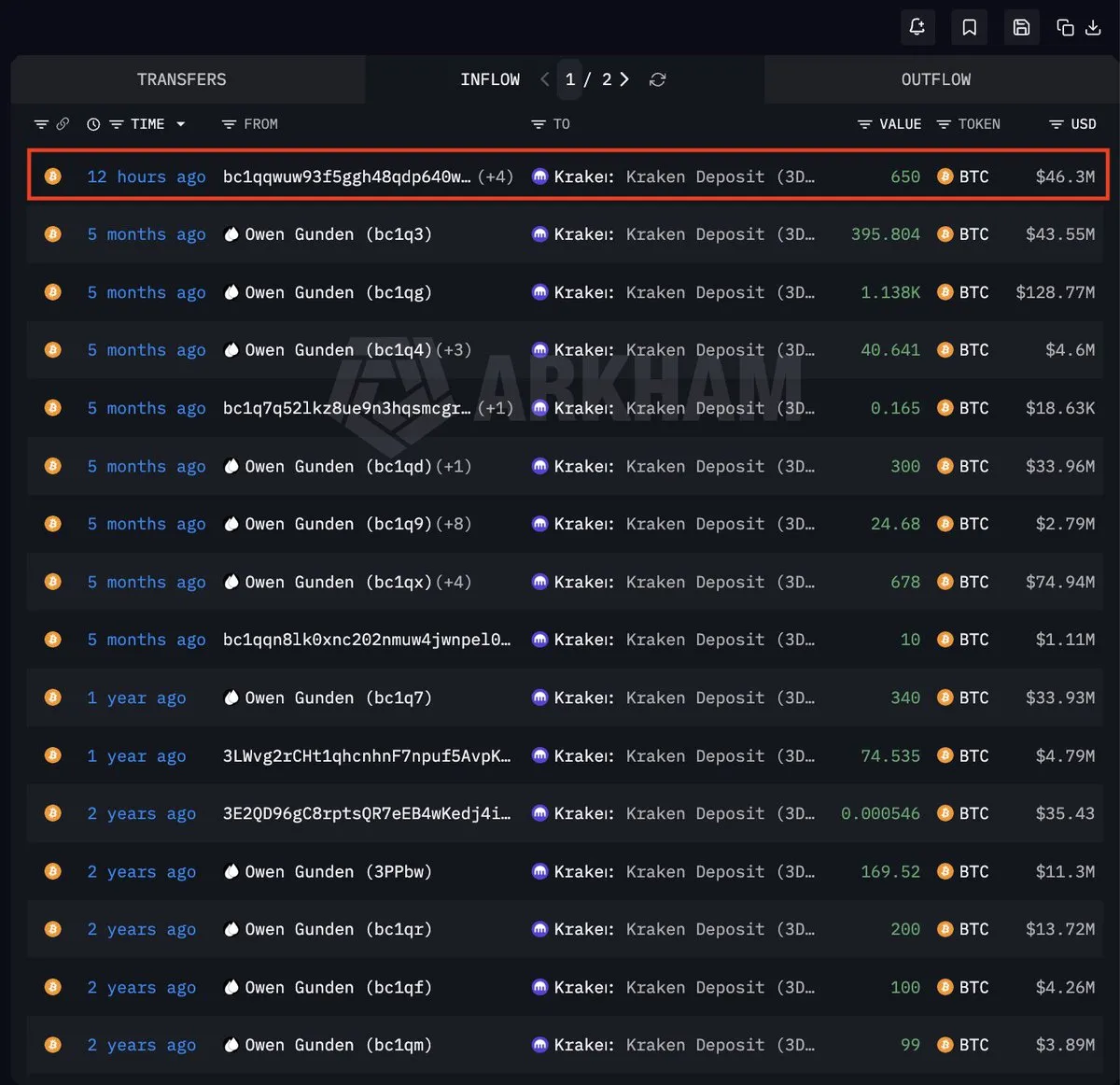The height and width of the screenshot is (1085, 1120).
Task: Refresh the inflow transfers list
Action: click(658, 79)
